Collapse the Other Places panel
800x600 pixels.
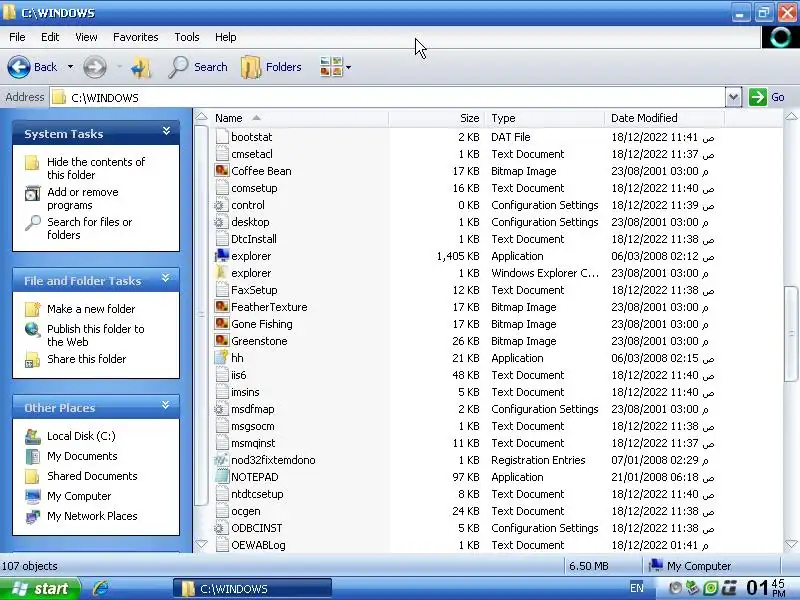tap(166, 406)
